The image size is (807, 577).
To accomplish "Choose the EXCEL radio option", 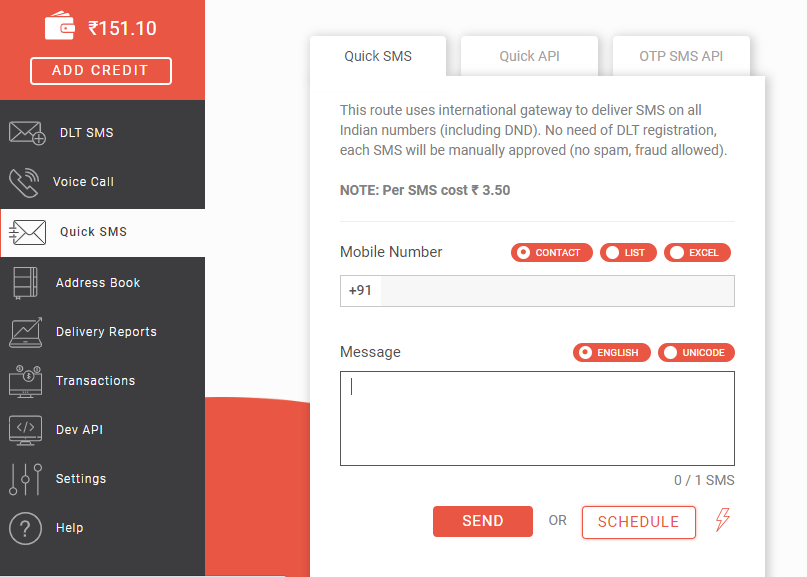I will (697, 253).
